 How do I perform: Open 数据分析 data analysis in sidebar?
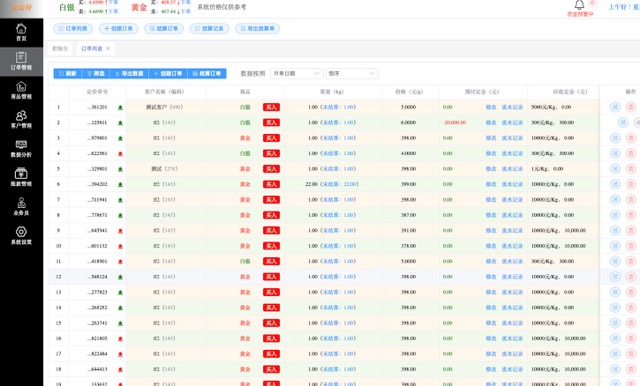point(21,149)
